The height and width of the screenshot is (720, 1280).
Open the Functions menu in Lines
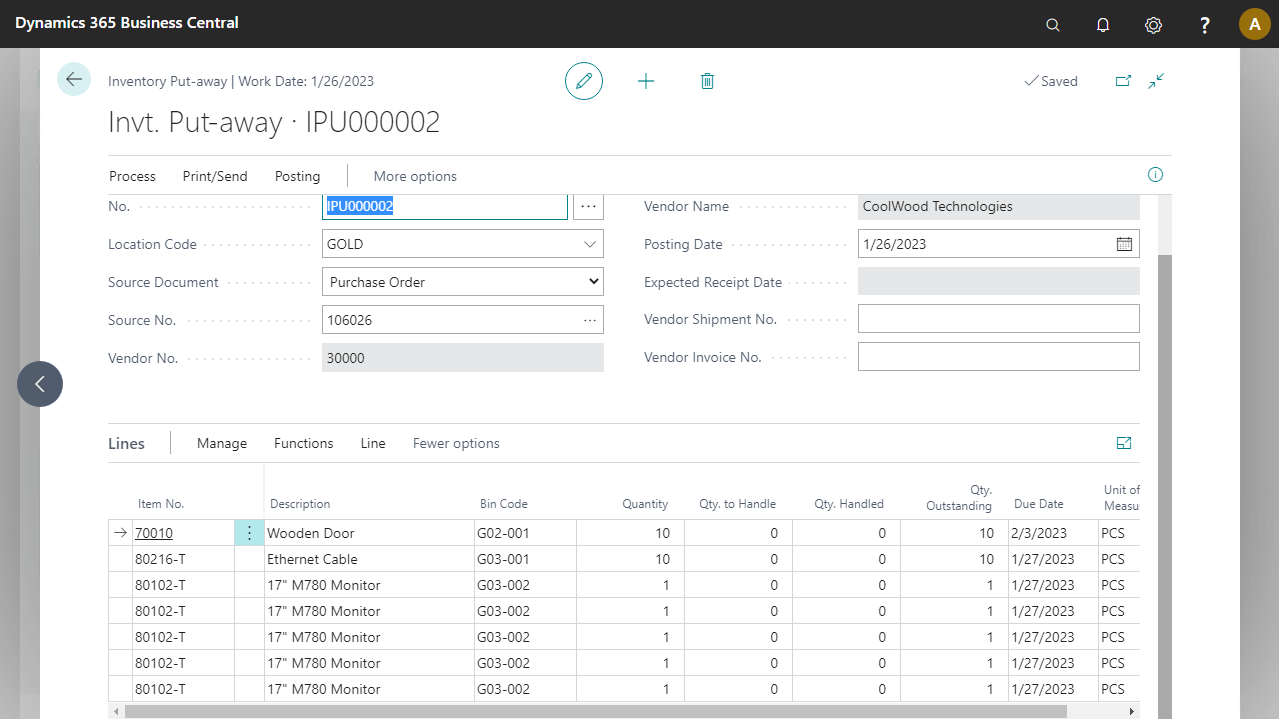click(x=304, y=443)
